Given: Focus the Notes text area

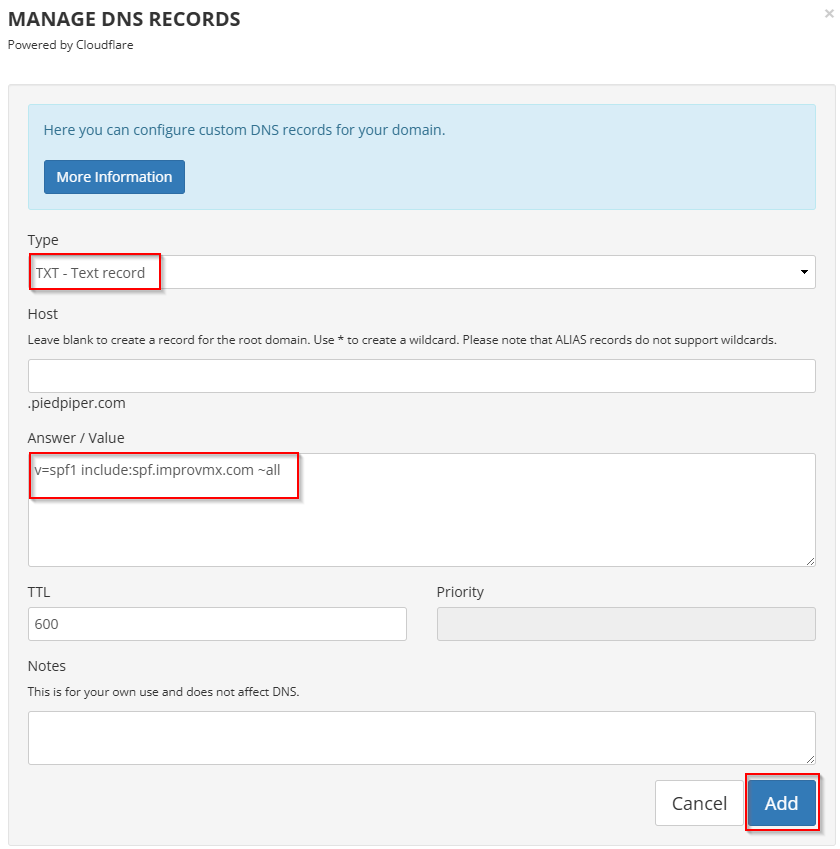Looking at the screenshot, I should click(420, 738).
